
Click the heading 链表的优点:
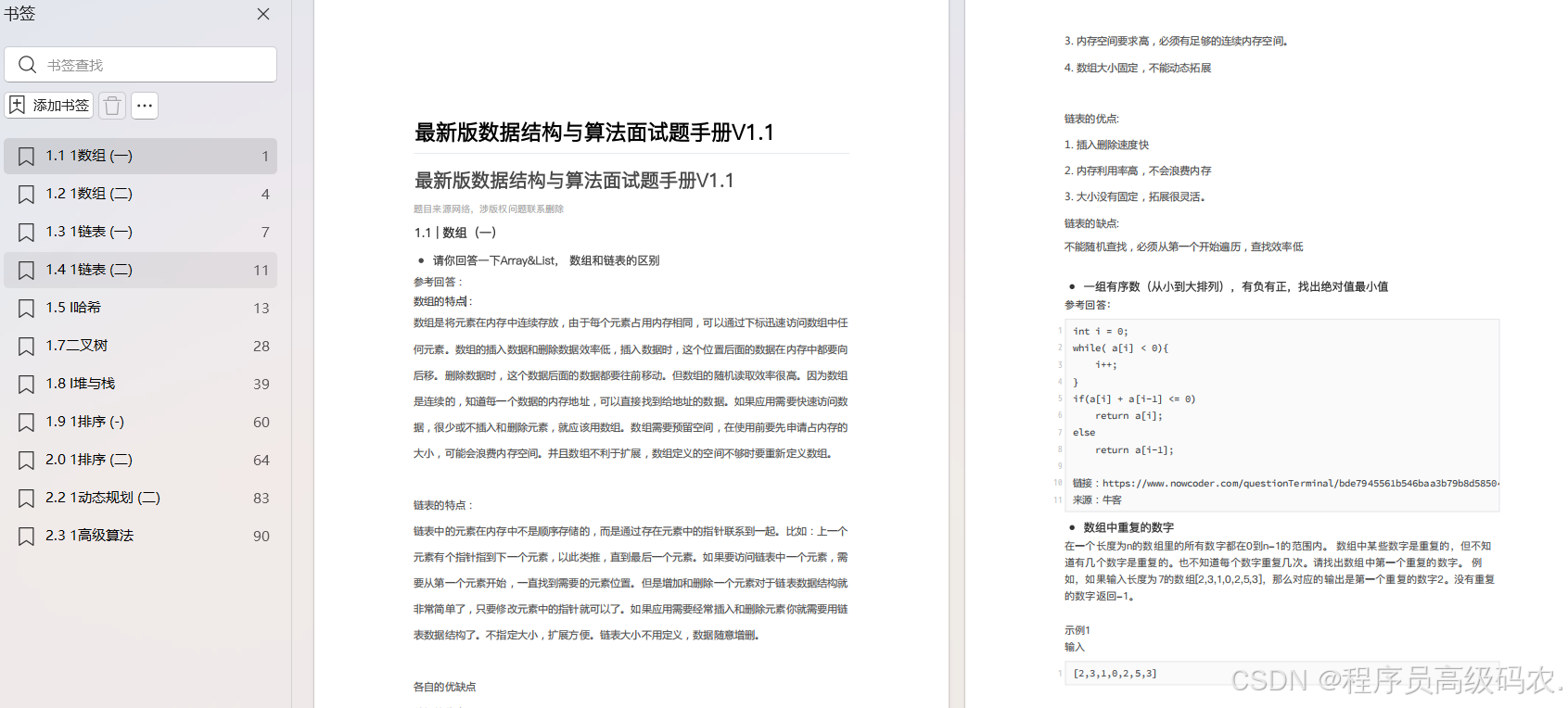click(x=1091, y=119)
